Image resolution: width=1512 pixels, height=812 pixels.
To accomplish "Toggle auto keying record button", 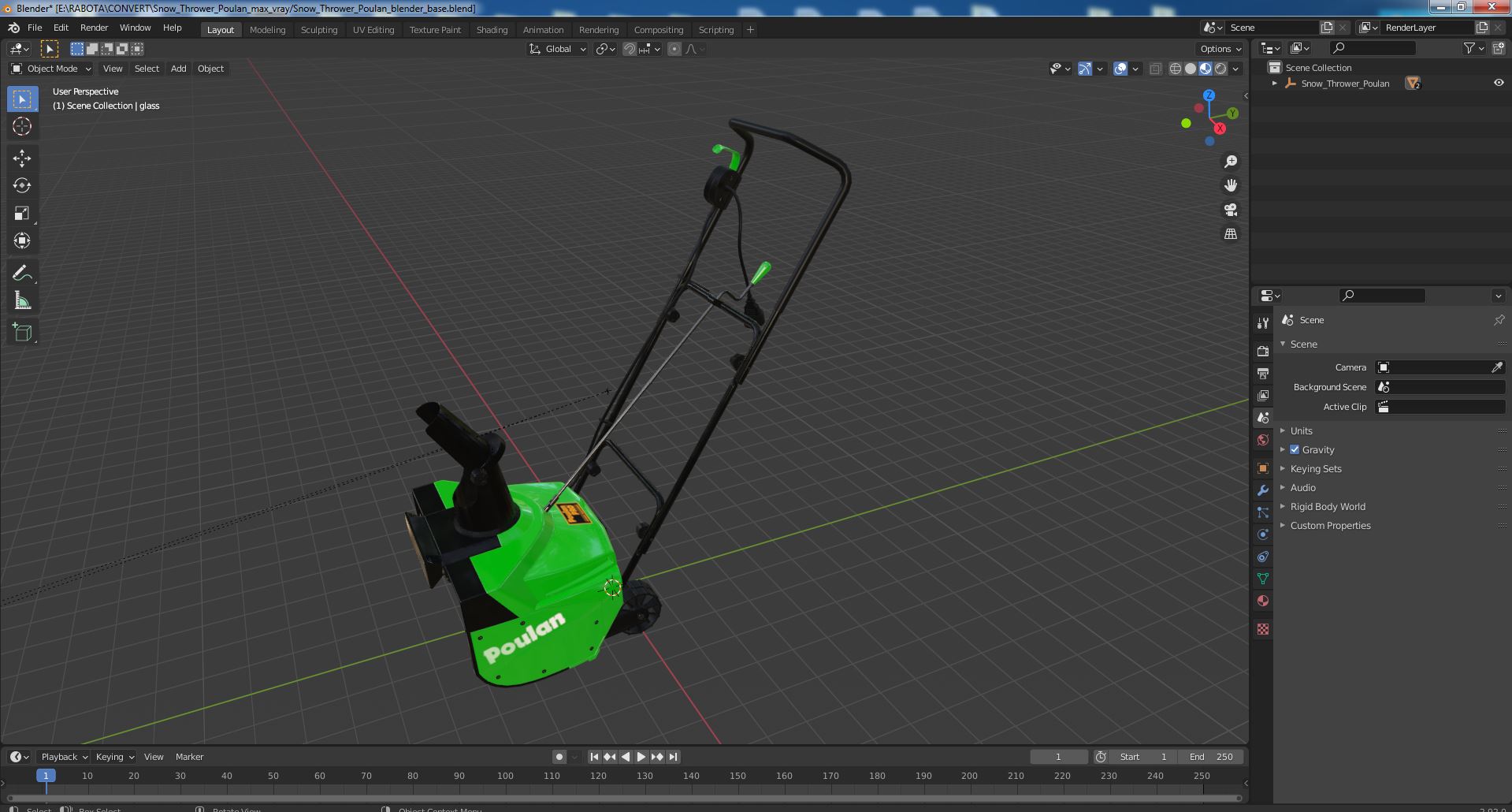I will (x=559, y=757).
